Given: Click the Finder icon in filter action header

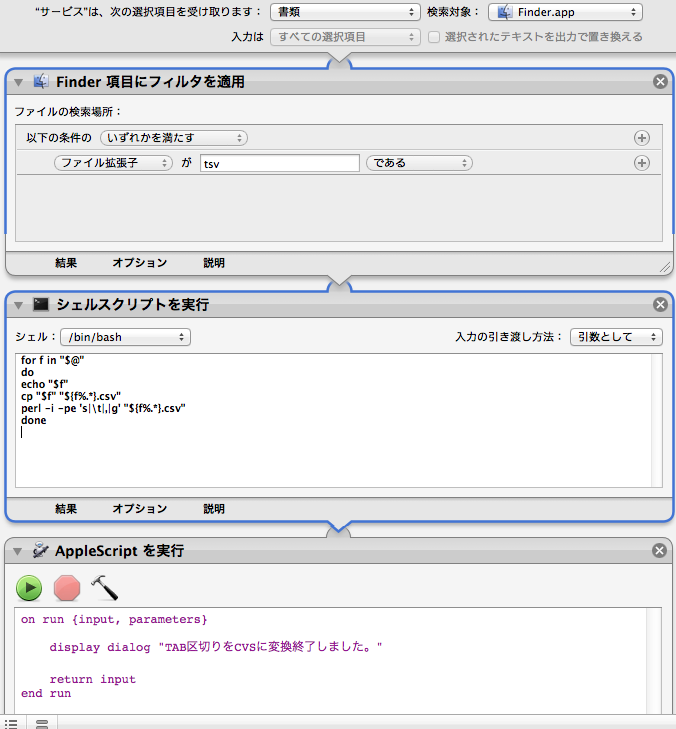Looking at the screenshot, I should 41,81.
